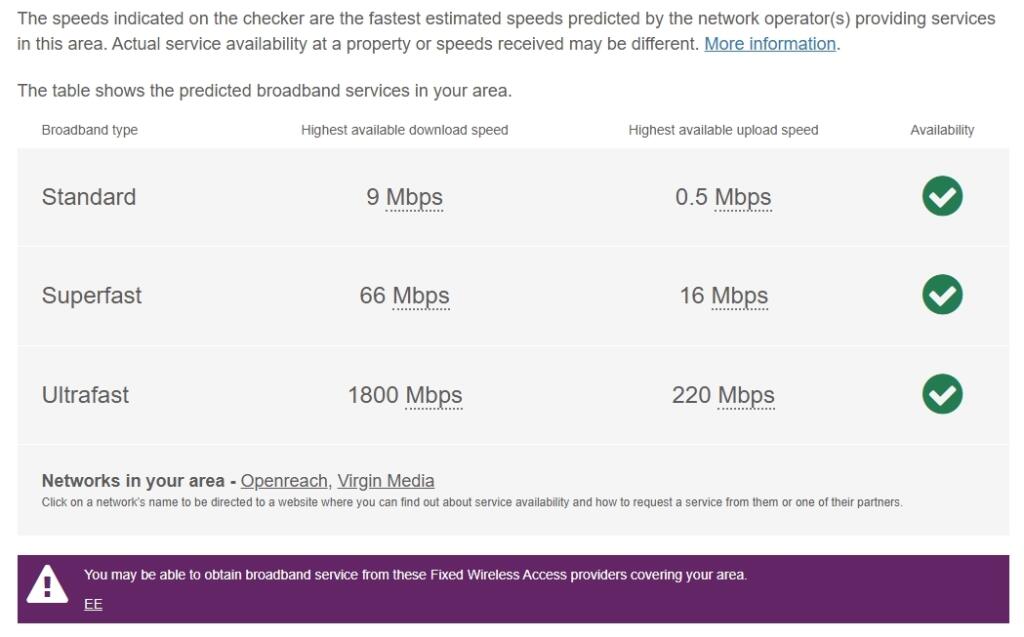Visit the Openreach network website link
This screenshot has width=1024, height=637.
tap(283, 480)
